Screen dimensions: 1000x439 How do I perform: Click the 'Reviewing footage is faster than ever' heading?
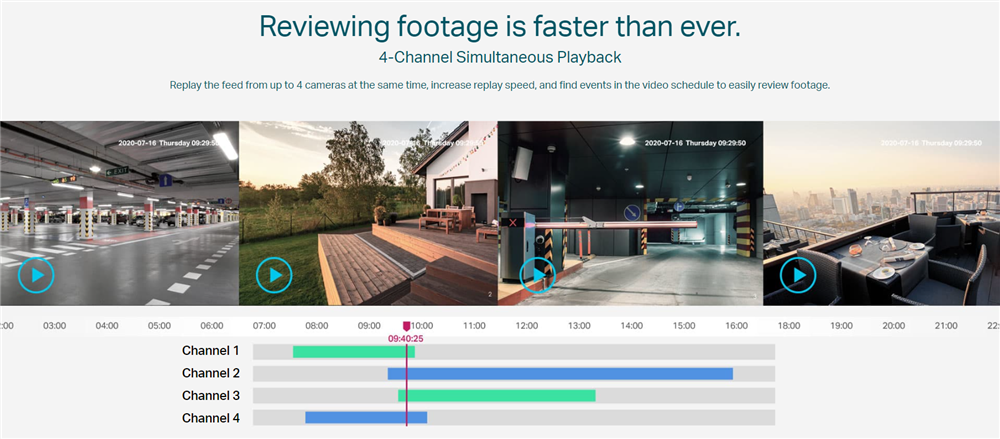500,26
